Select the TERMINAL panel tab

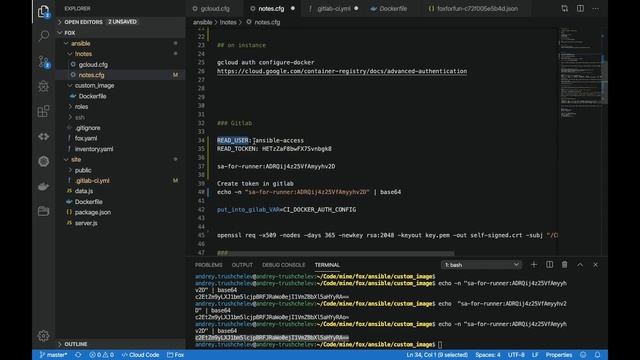(x=327, y=265)
